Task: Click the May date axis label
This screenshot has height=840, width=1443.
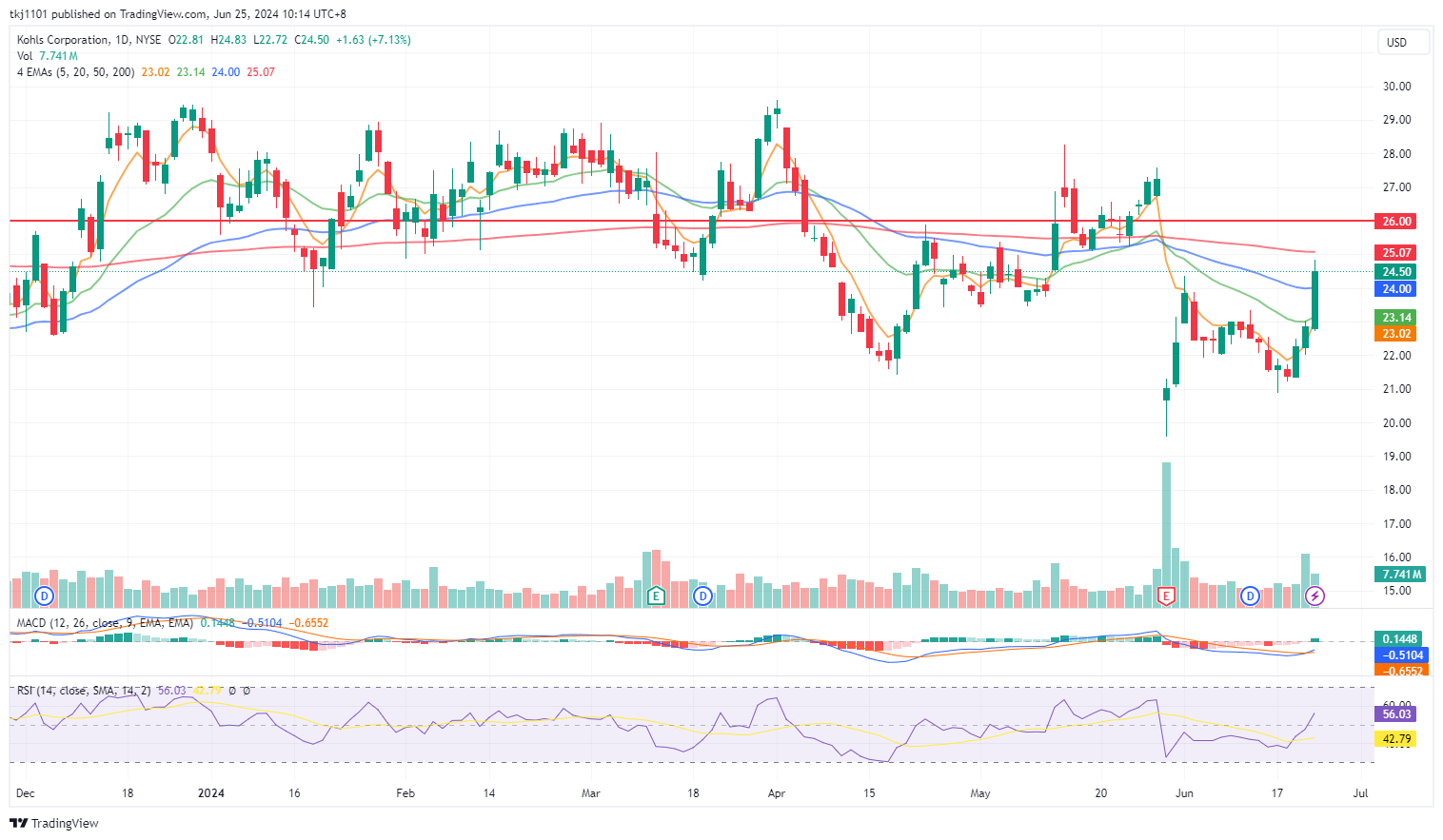Action: point(980,793)
